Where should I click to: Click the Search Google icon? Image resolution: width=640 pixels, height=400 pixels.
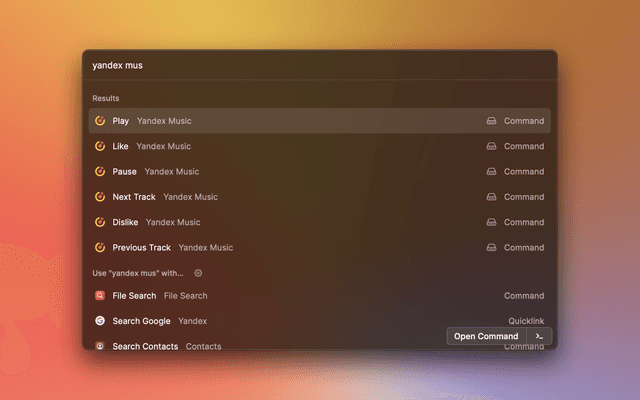point(100,321)
